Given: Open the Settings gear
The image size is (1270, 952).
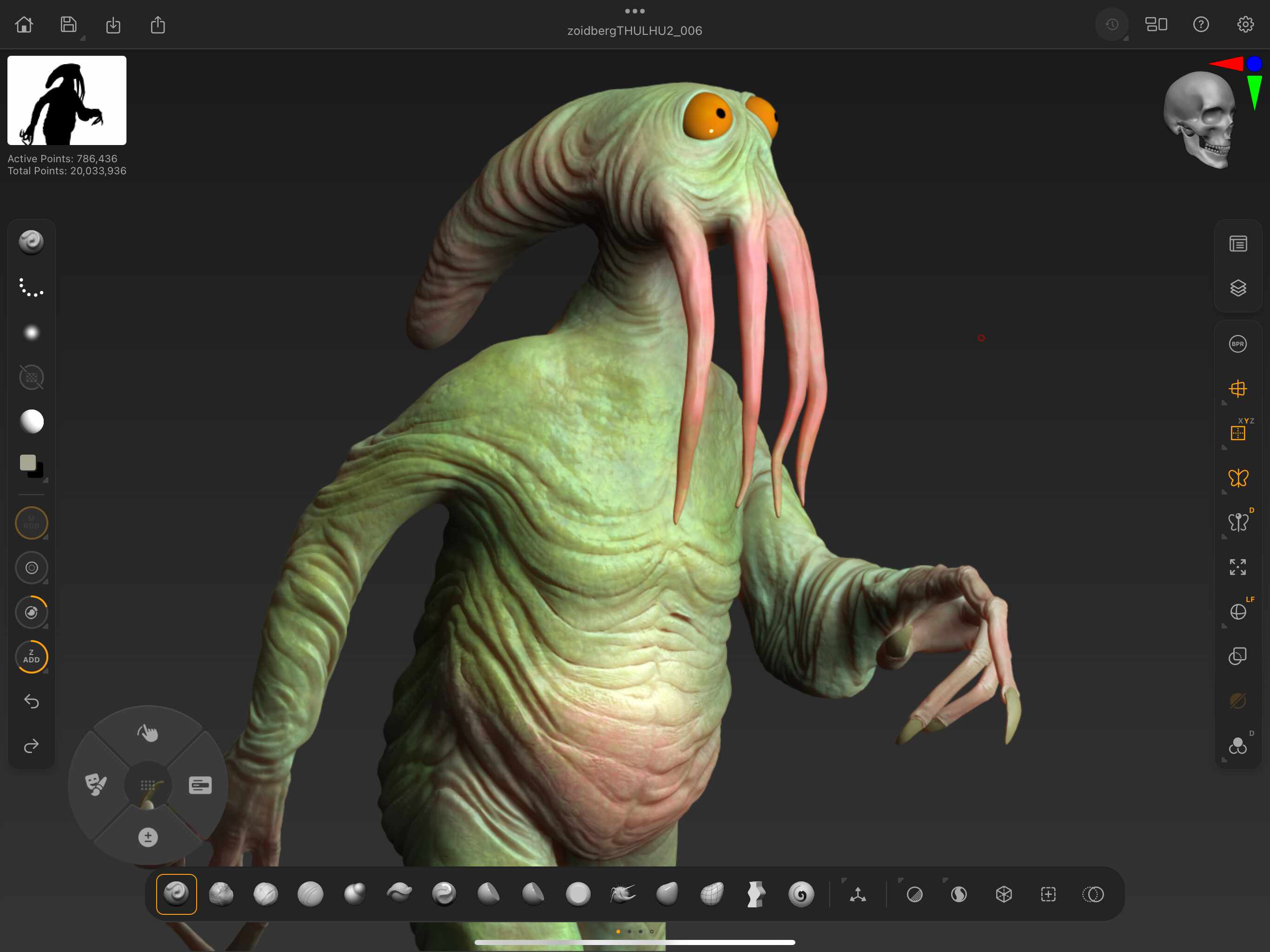Looking at the screenshot, I should [x=1245, y=25].
